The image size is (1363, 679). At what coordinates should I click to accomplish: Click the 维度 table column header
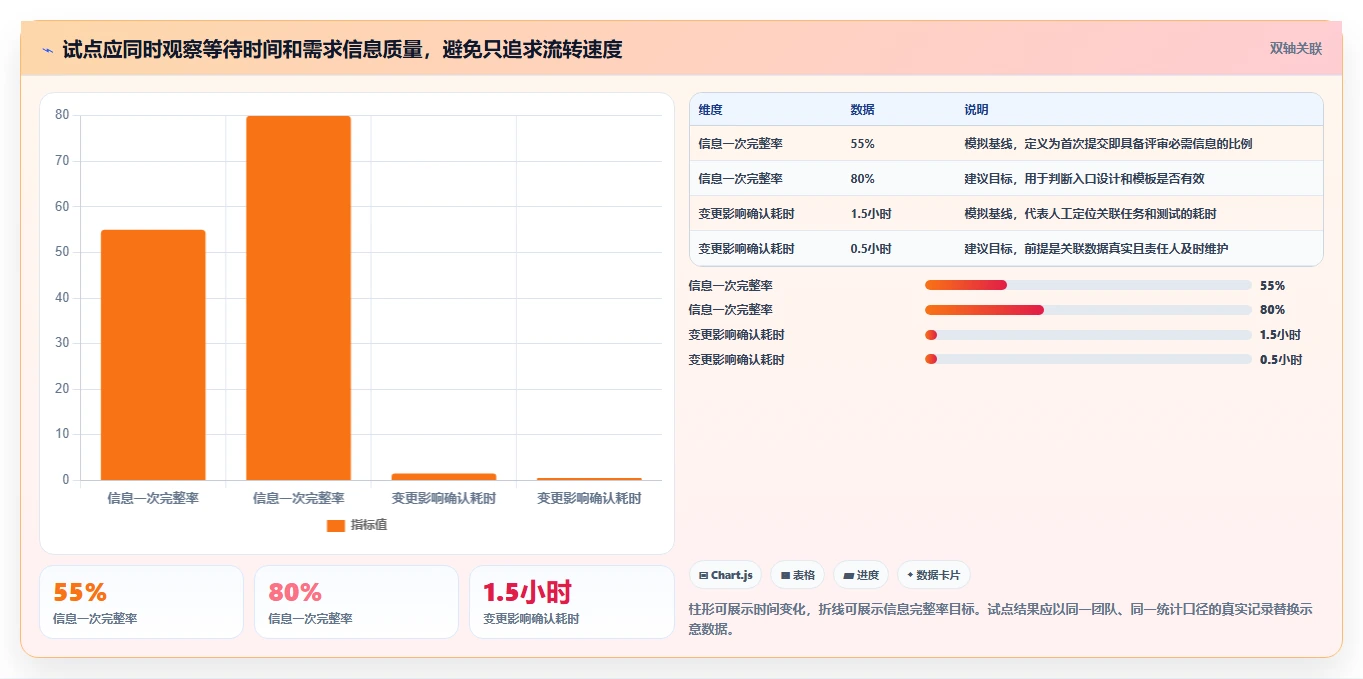click(710, 110)
